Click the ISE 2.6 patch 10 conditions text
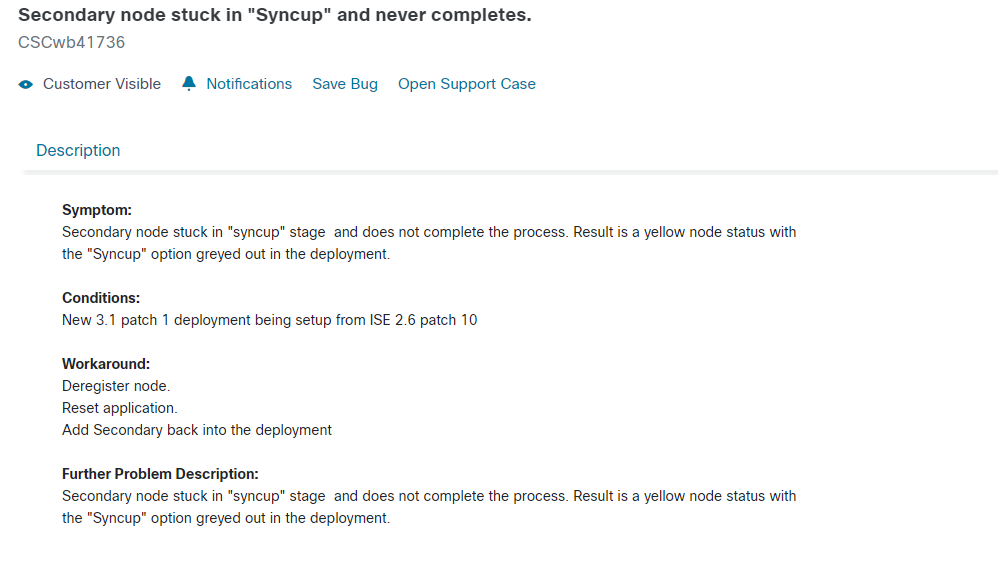 [x=269, y=320]
